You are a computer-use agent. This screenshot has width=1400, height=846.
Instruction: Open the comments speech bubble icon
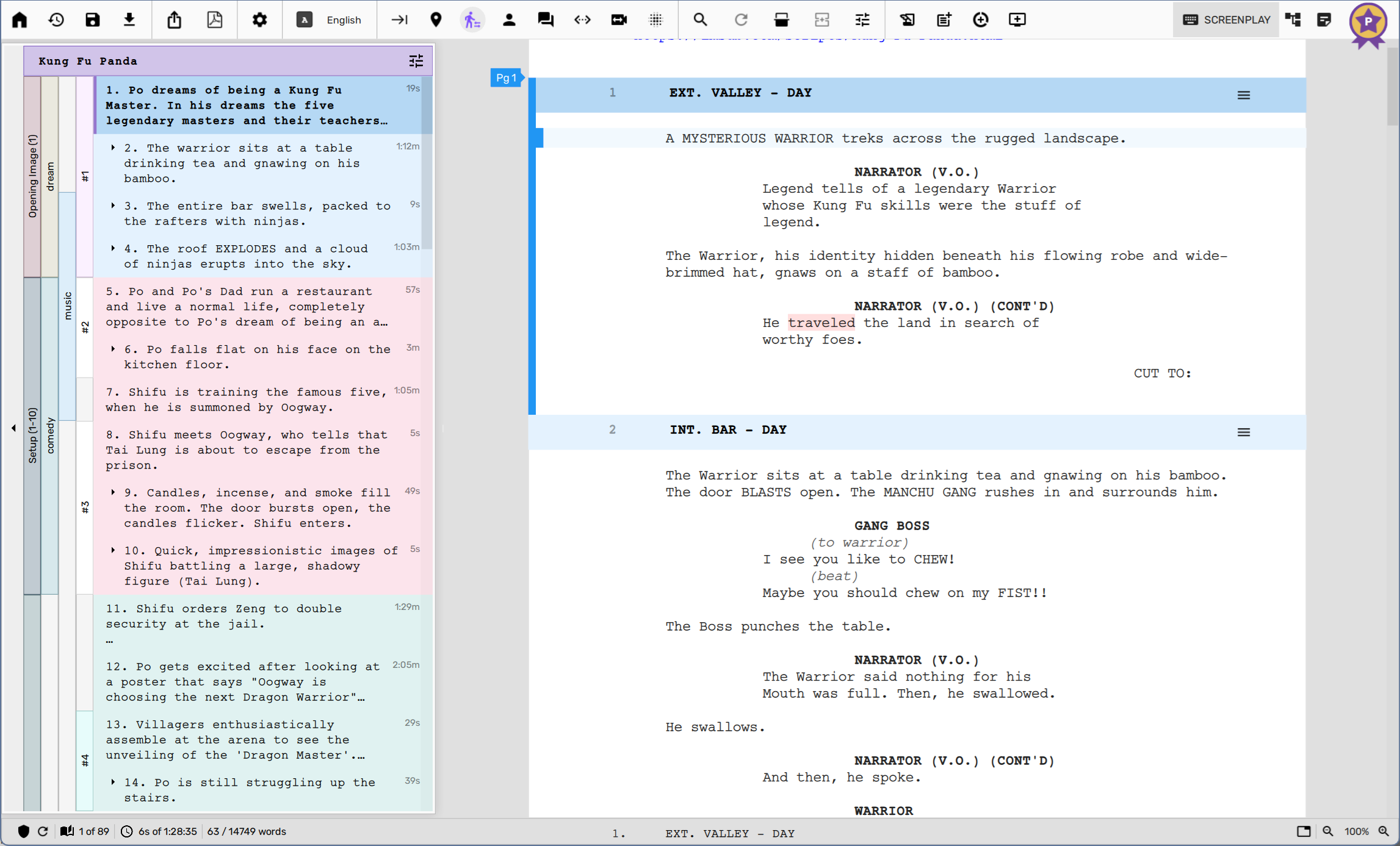546,20
